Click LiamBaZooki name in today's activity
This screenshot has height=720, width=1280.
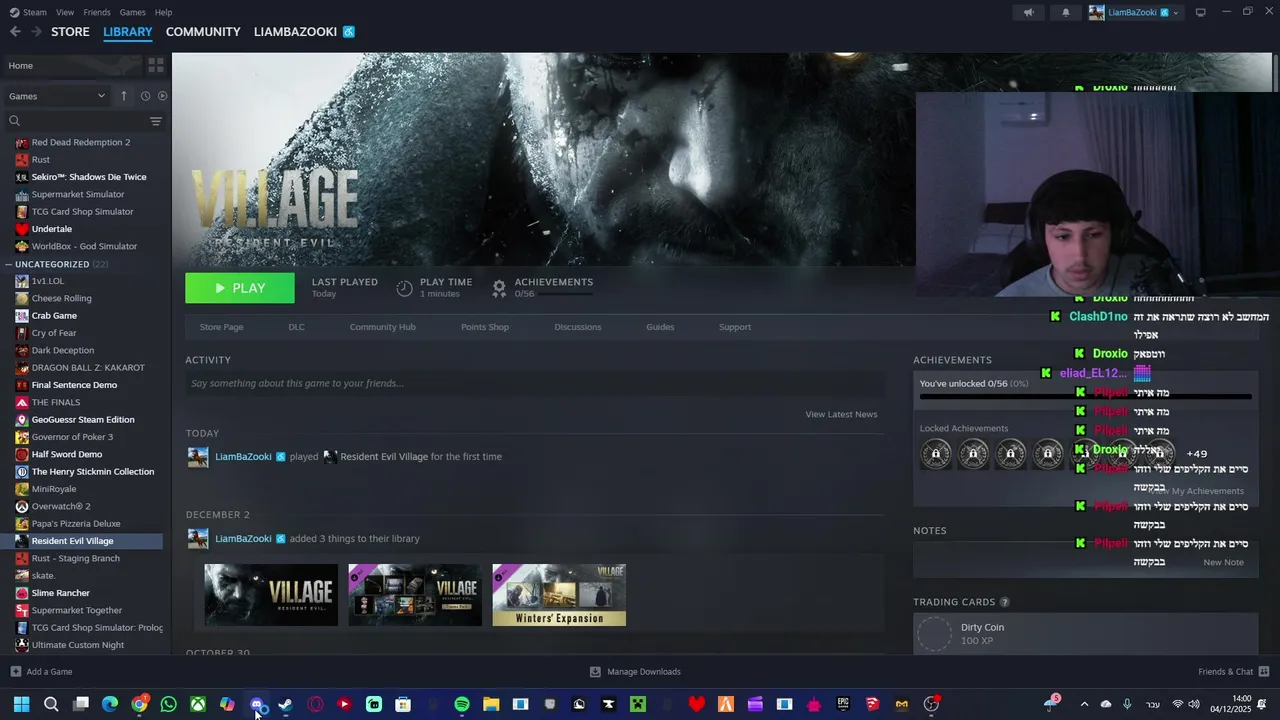click(x=243, y=457)
